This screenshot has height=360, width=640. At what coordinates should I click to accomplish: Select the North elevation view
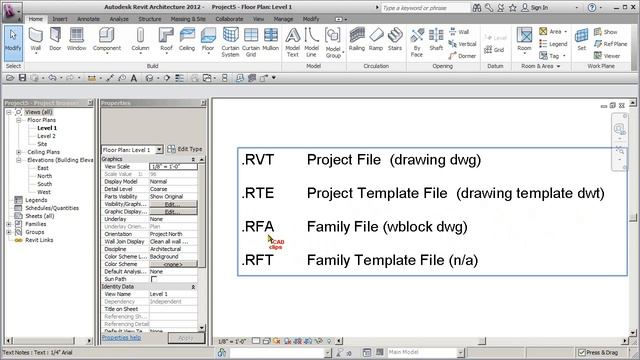44,176
